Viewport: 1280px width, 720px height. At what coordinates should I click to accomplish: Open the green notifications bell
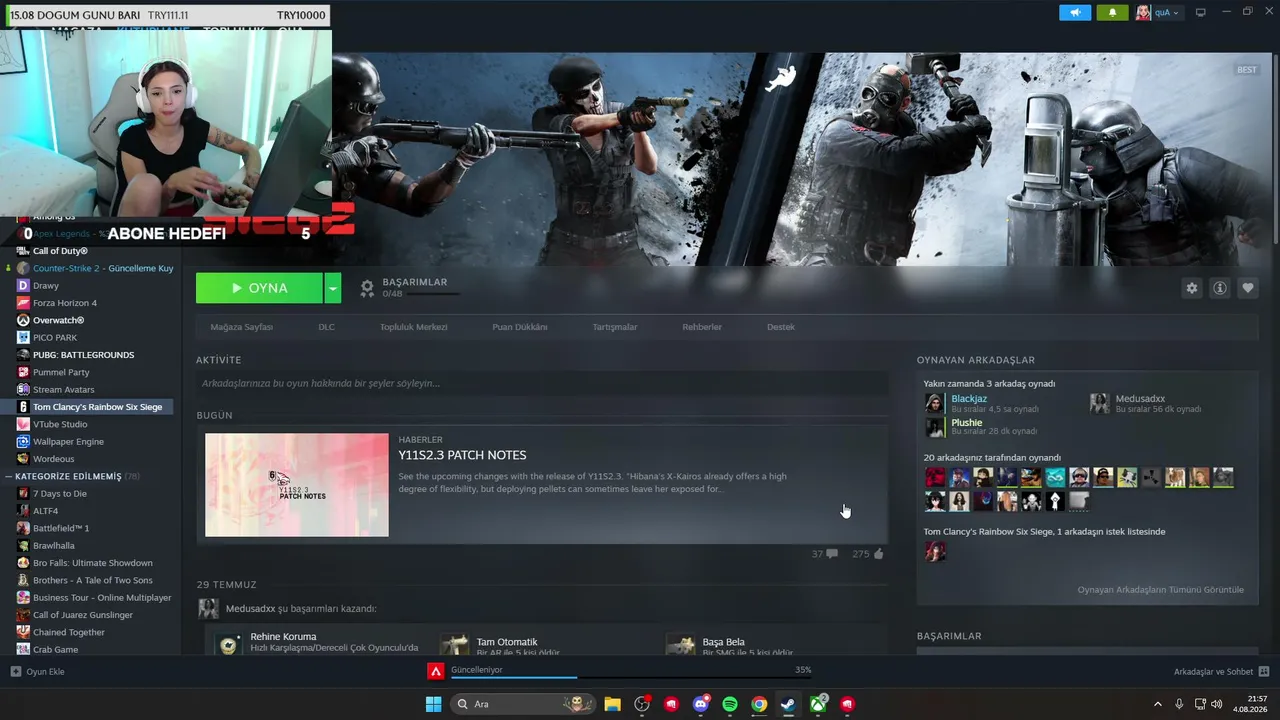[1112, 13]
